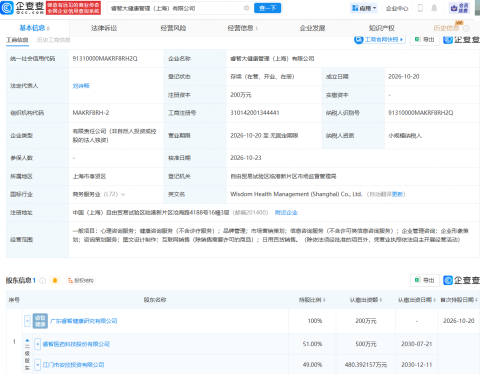This screenshot has width=480, height=374.
Task: Click the 更新 link after English name
Action: (x=397, y=194)
